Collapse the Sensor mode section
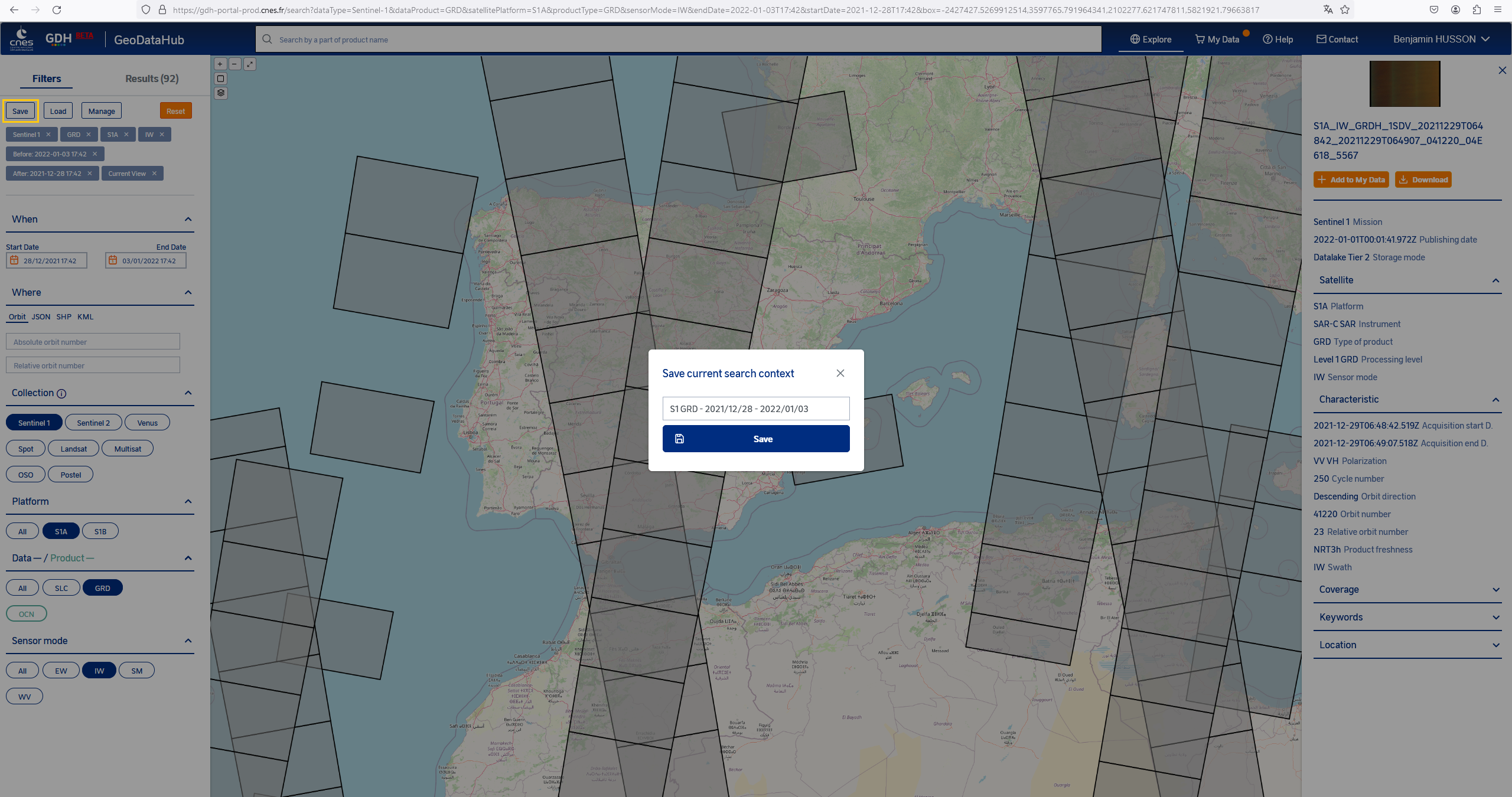1512x797 pixels. pyautogui.click(x=188, y=641)
